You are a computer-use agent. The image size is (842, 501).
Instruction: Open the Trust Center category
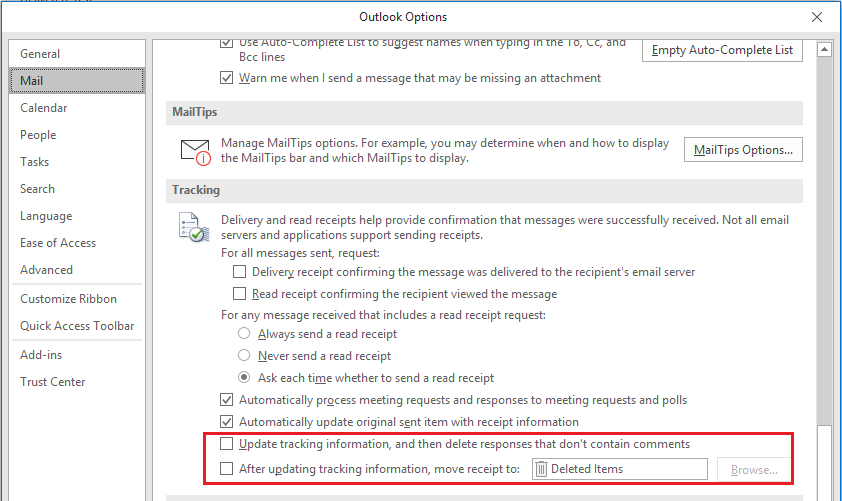[x=77, y=382]
